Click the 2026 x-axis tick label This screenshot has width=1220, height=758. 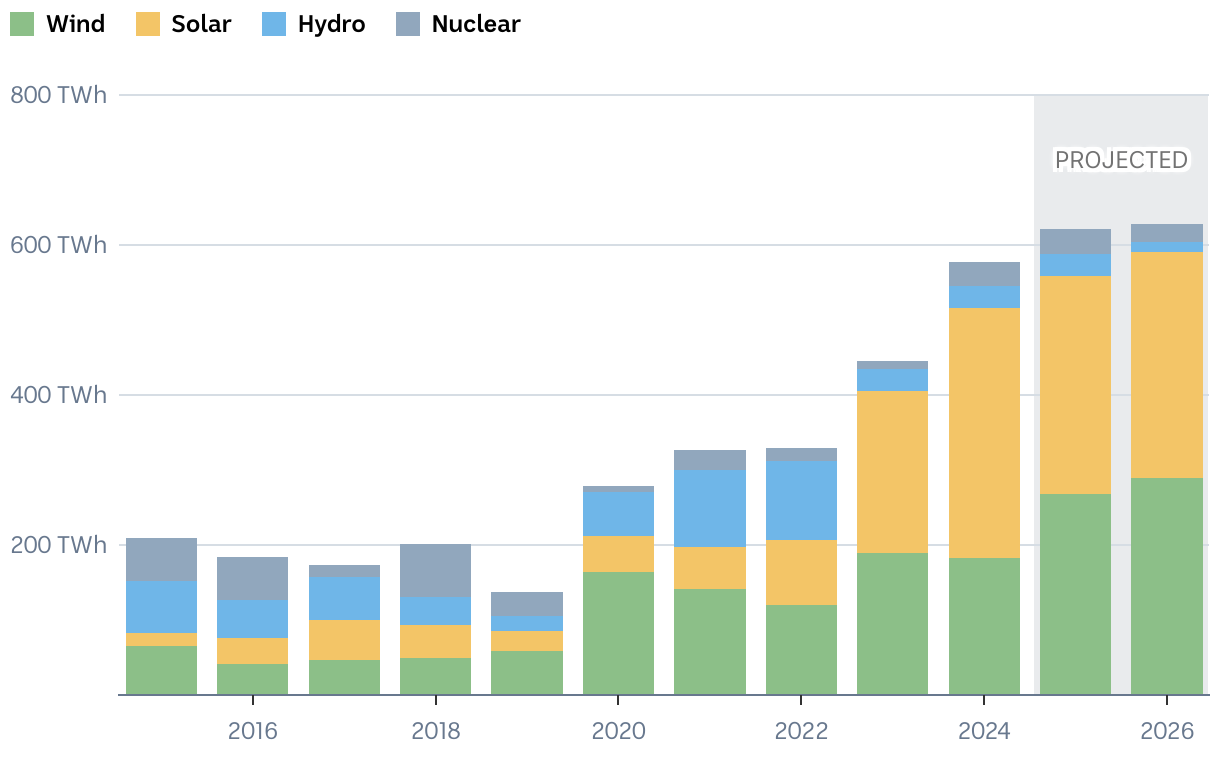(1167, 731)
